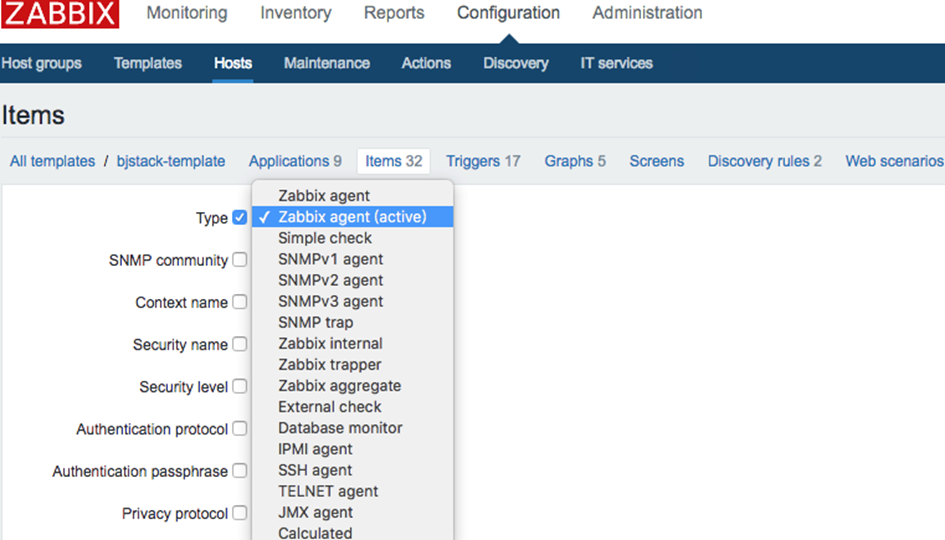Choose Database monitor option
This screenshot has width=945, height=540.
[x=353, y=428]
